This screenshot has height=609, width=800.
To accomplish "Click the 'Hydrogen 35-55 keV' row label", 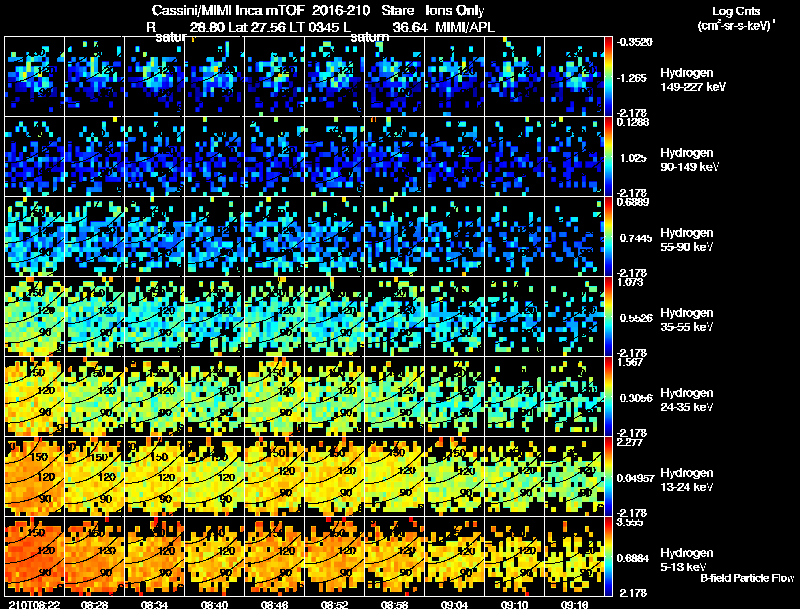I will pos(687,320).
